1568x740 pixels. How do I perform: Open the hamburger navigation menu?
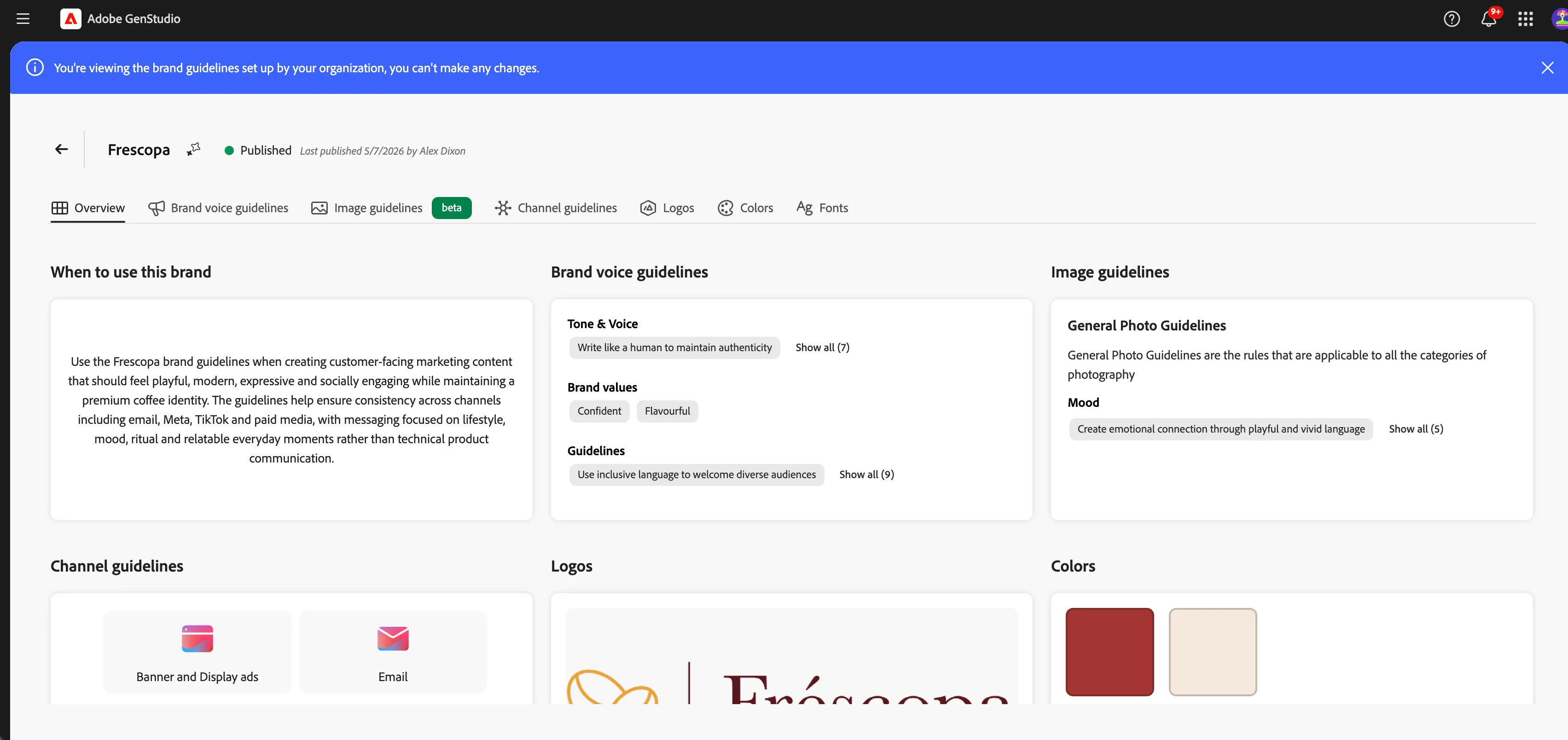tap(23, 19)
